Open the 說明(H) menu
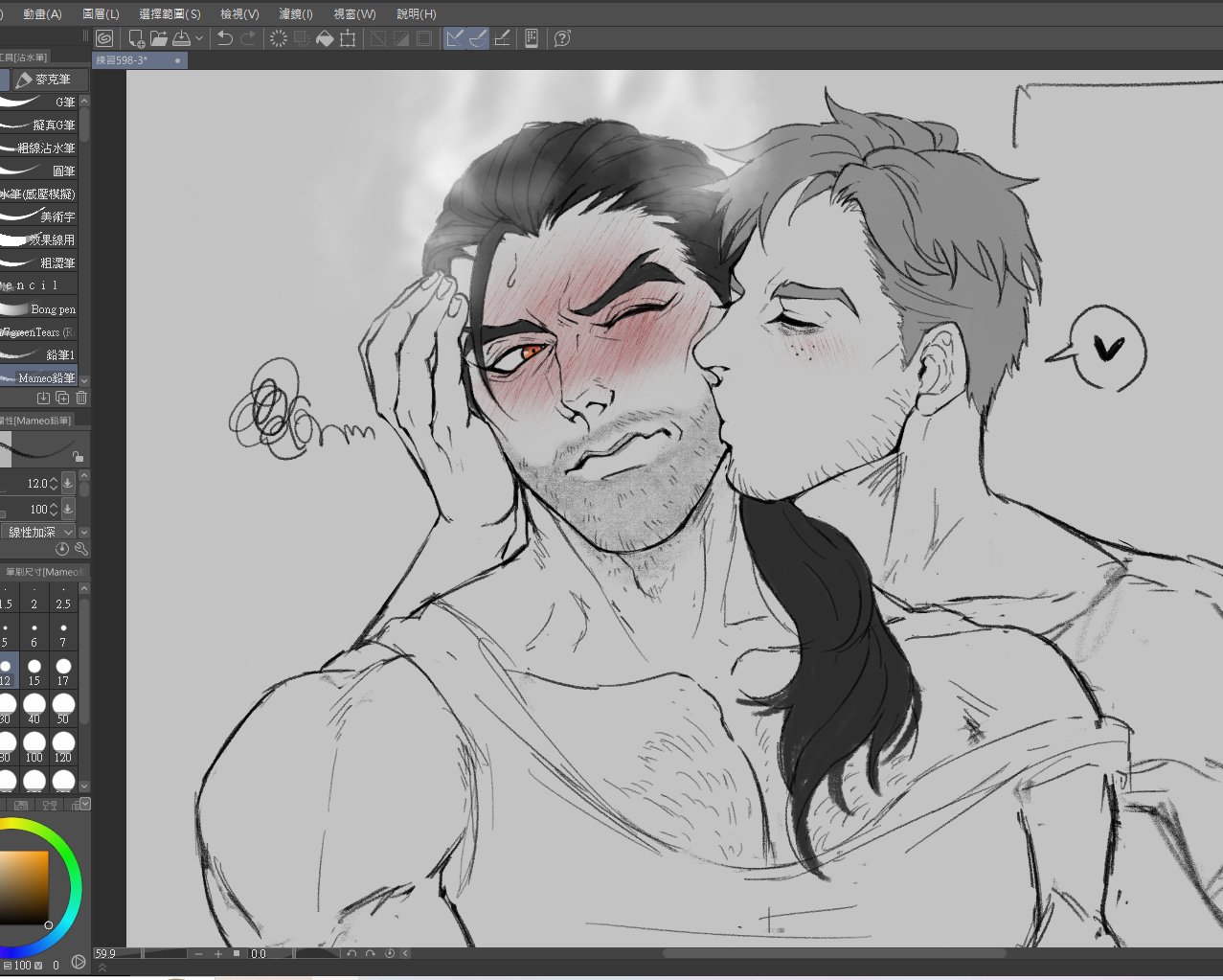This screenshot has height=980, width=1223. [x=416, y=13]
